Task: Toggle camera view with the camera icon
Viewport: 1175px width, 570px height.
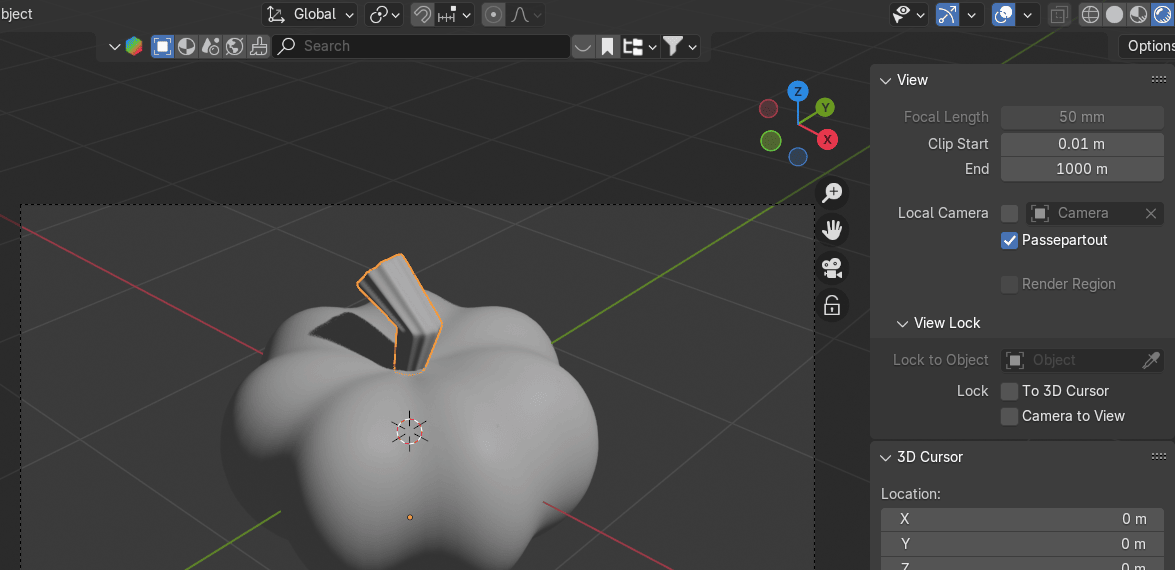Action: click(x=832, y=268)
